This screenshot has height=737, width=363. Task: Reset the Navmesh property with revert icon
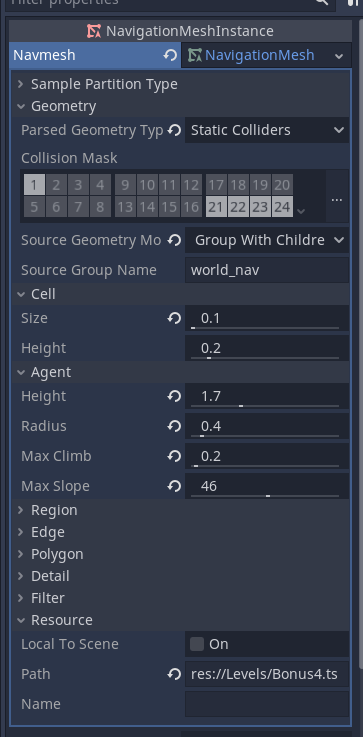click(170, 55)
